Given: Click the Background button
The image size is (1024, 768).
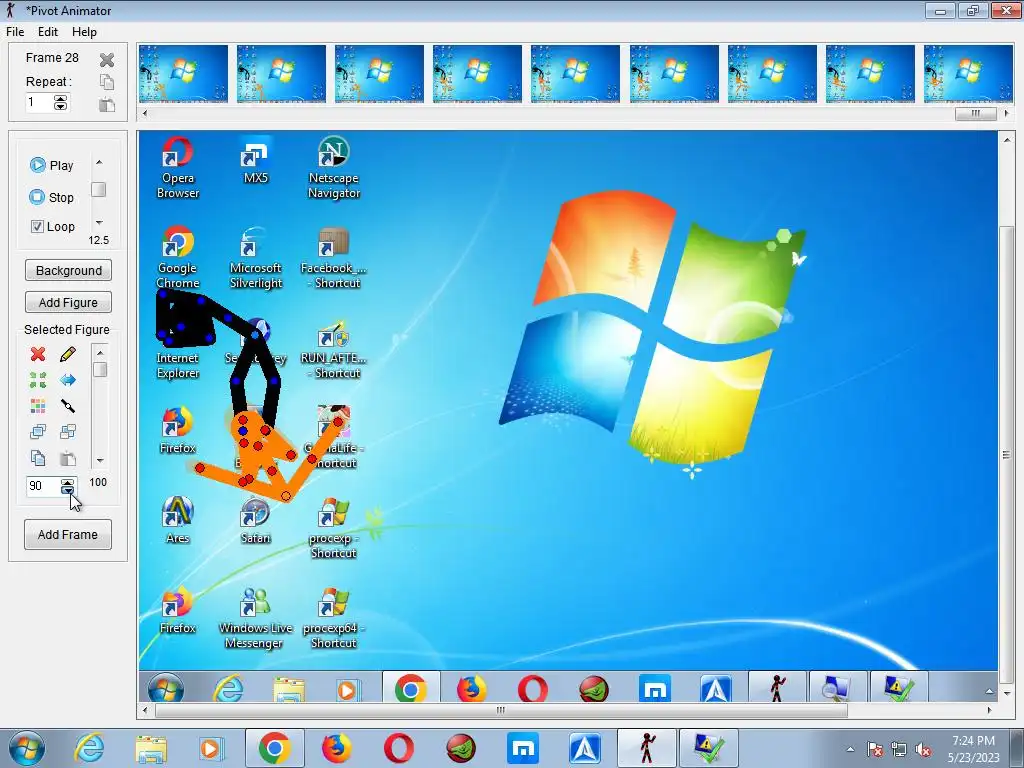Looking at the screenshot, I should tap(69, 270).
